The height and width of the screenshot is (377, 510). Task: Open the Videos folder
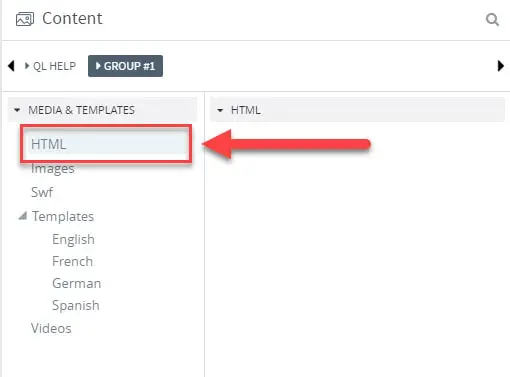coord(51,328)
